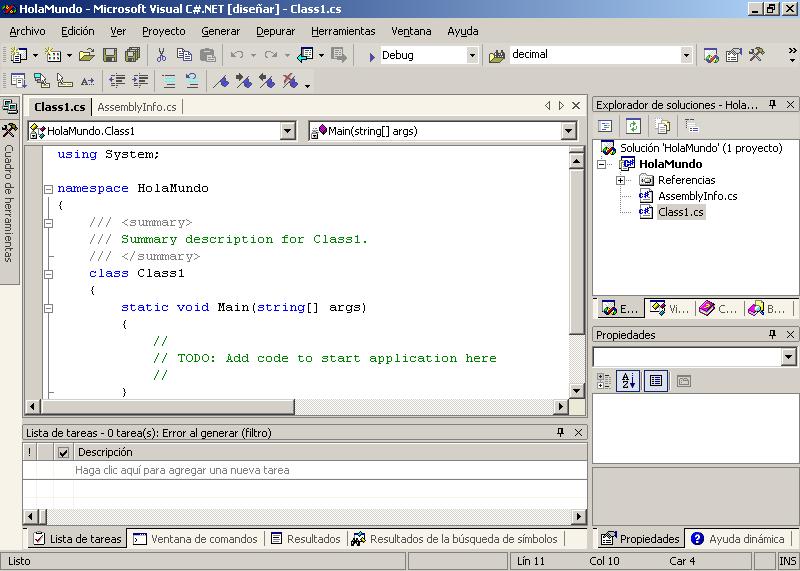Switch to the Ventana de comandos tab
This screenshot has width=800, height=571.
tap(195, 539)
